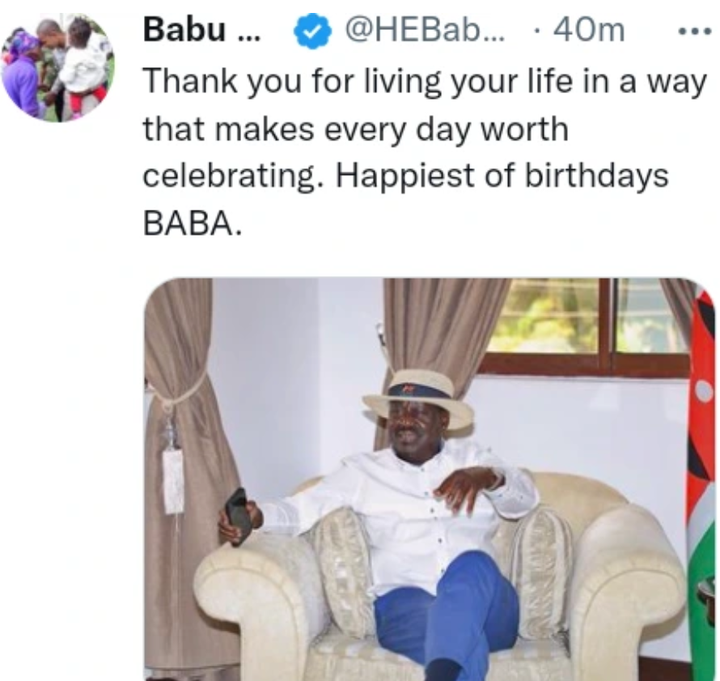720x681 pixels.
Task: Click the tweet text starting 'Thank you'
Action: [x=425, y=152]
